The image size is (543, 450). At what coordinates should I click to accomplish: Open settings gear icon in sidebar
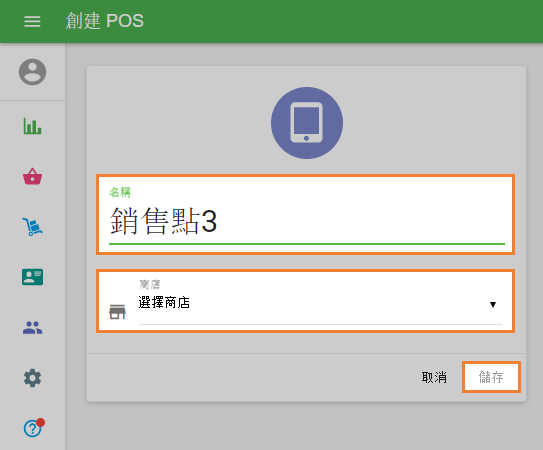(x=33, y=378)
